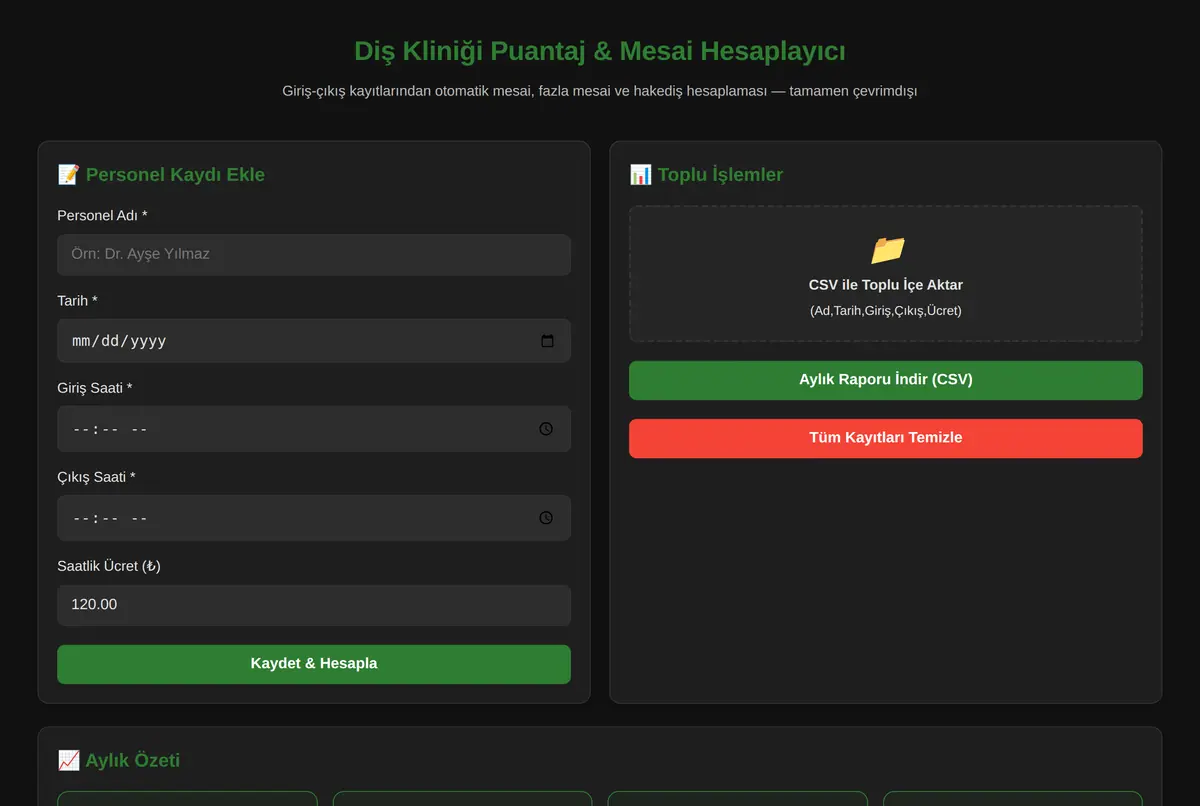Open the clock picker for Giriş Saati

(x=546, y=429)
